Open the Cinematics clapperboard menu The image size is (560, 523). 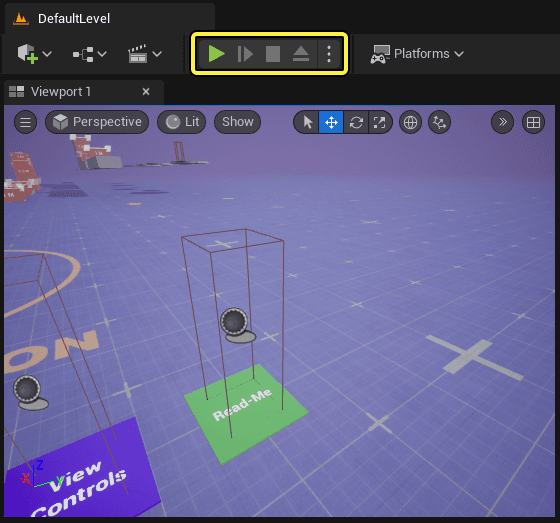(x=138, y=54)
